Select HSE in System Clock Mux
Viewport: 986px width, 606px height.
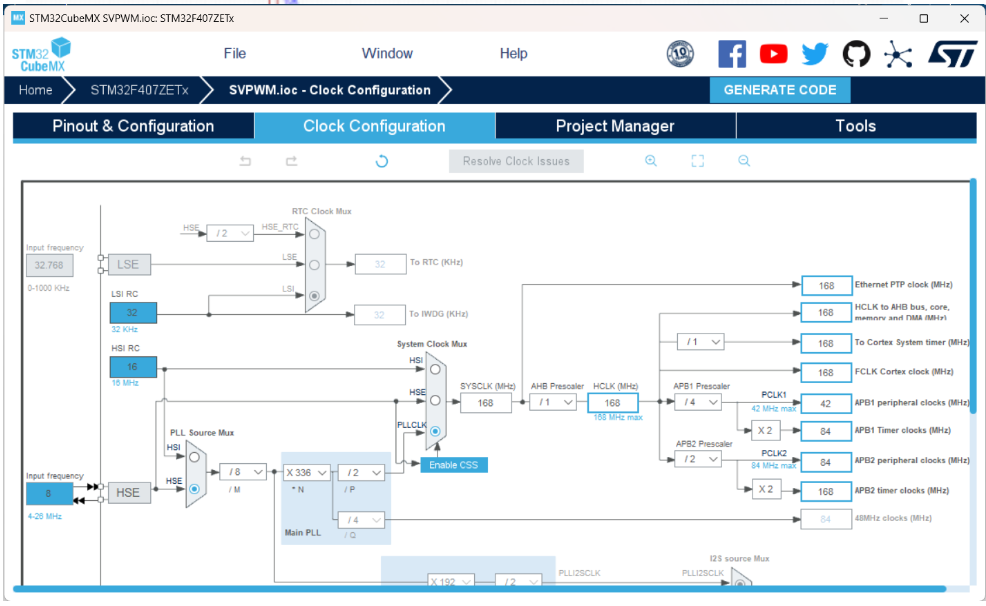(435, 400)
